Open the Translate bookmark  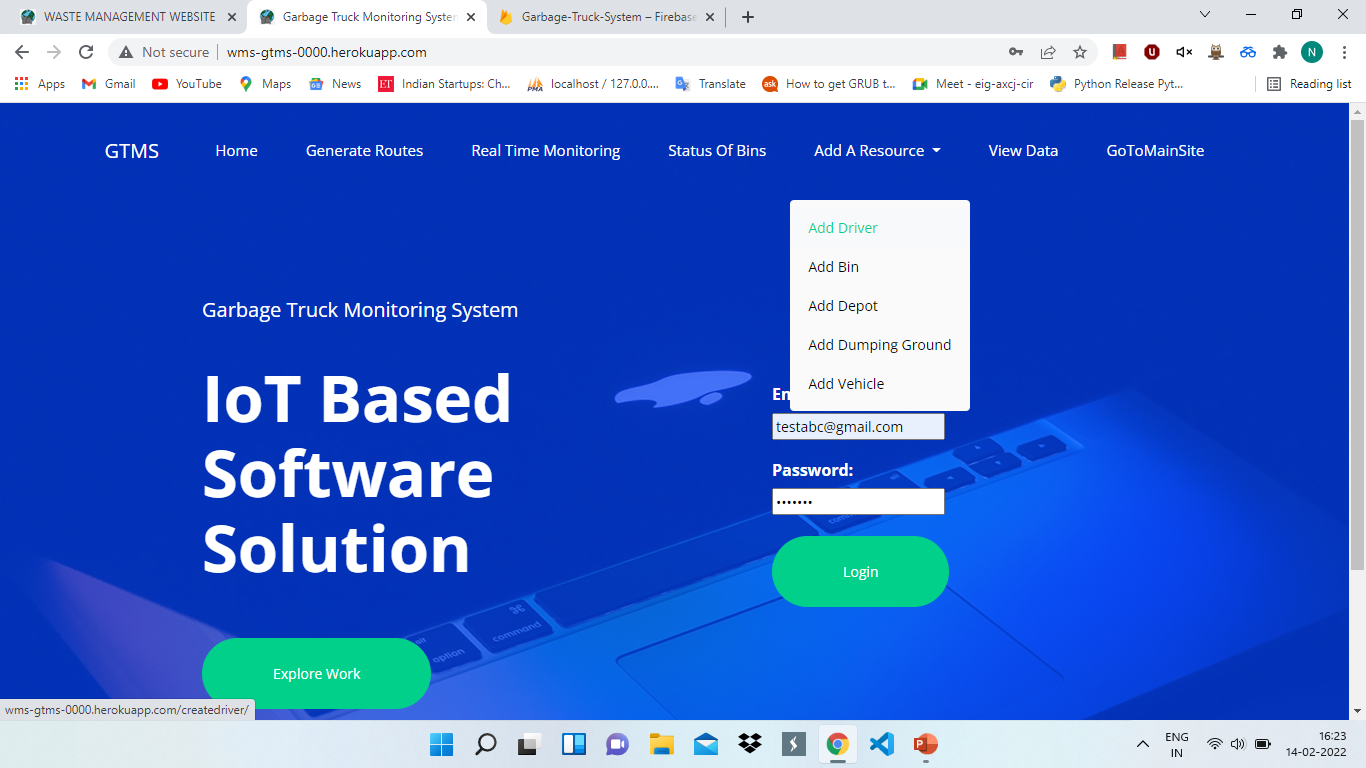pos(710,84)
